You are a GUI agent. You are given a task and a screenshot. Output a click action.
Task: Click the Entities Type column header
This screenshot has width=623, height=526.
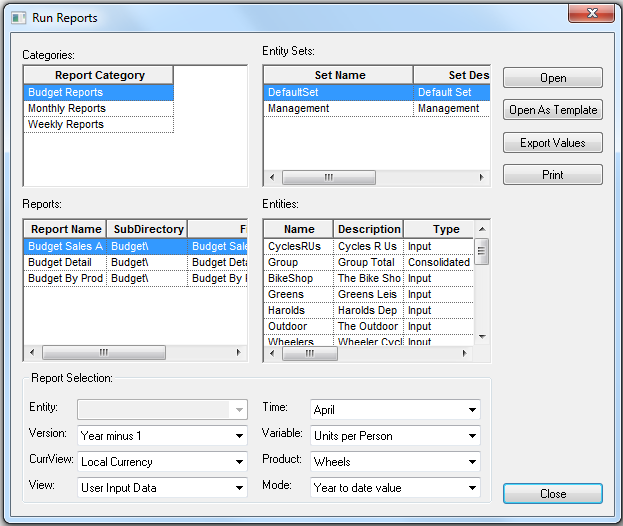click(439, 229)
